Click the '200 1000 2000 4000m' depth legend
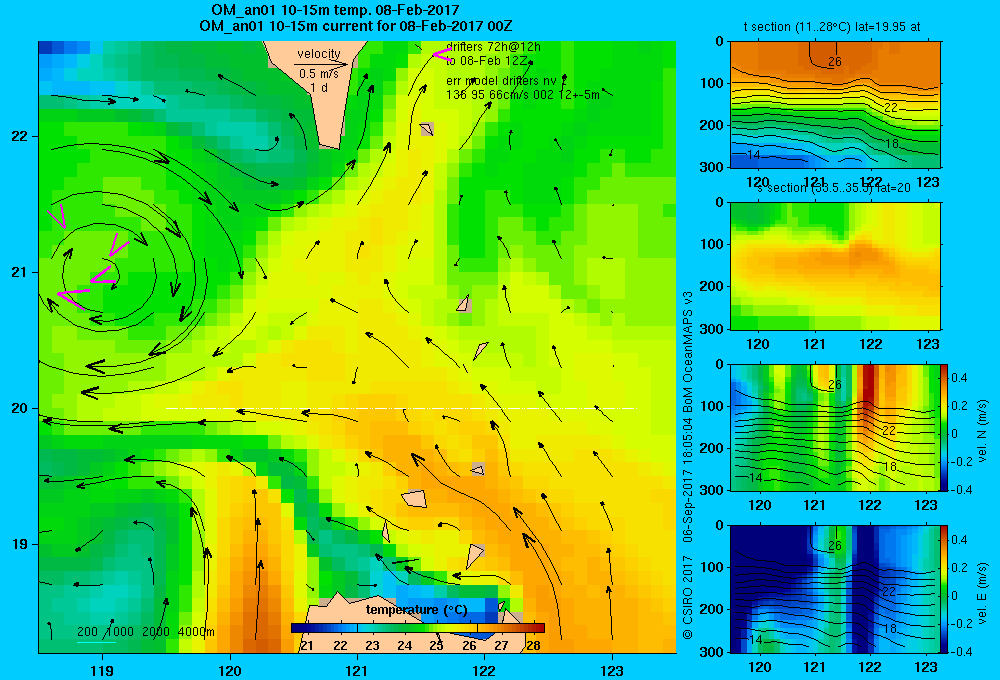Screen dimensions: 1000x680 click(x=145, y=632)
